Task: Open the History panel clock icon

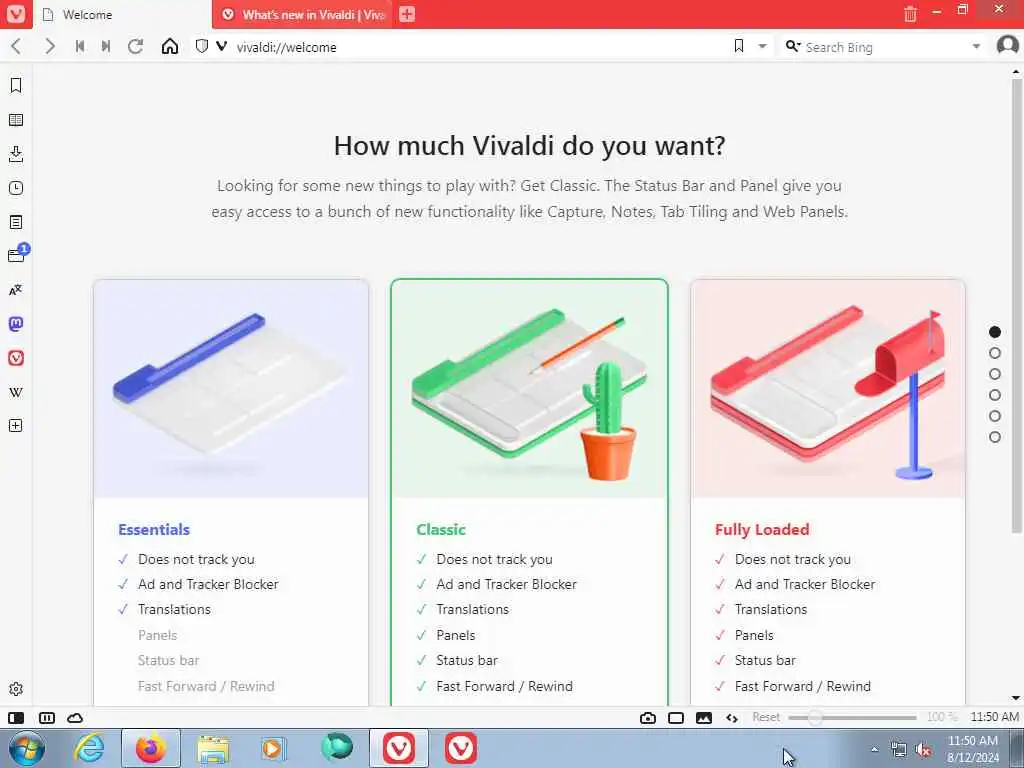Action: pyautogui.click(x=16, y=188)
